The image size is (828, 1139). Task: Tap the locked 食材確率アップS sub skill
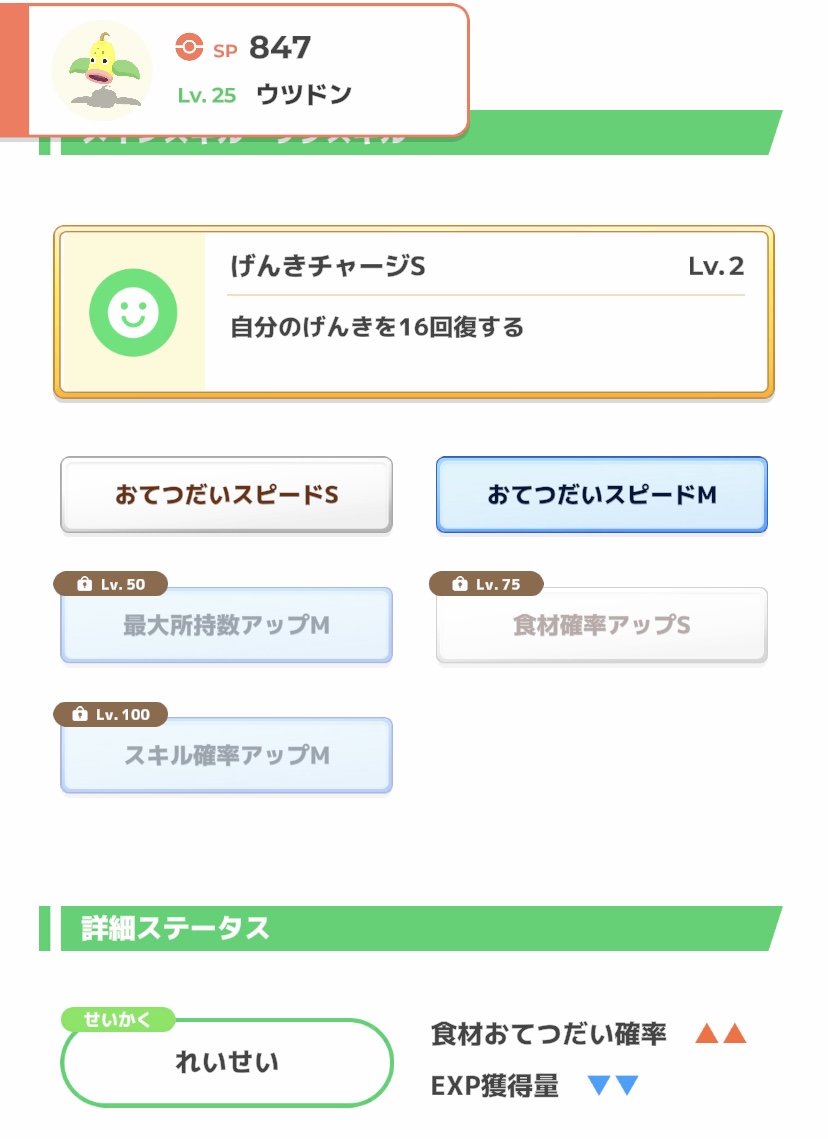coord(601,626)
